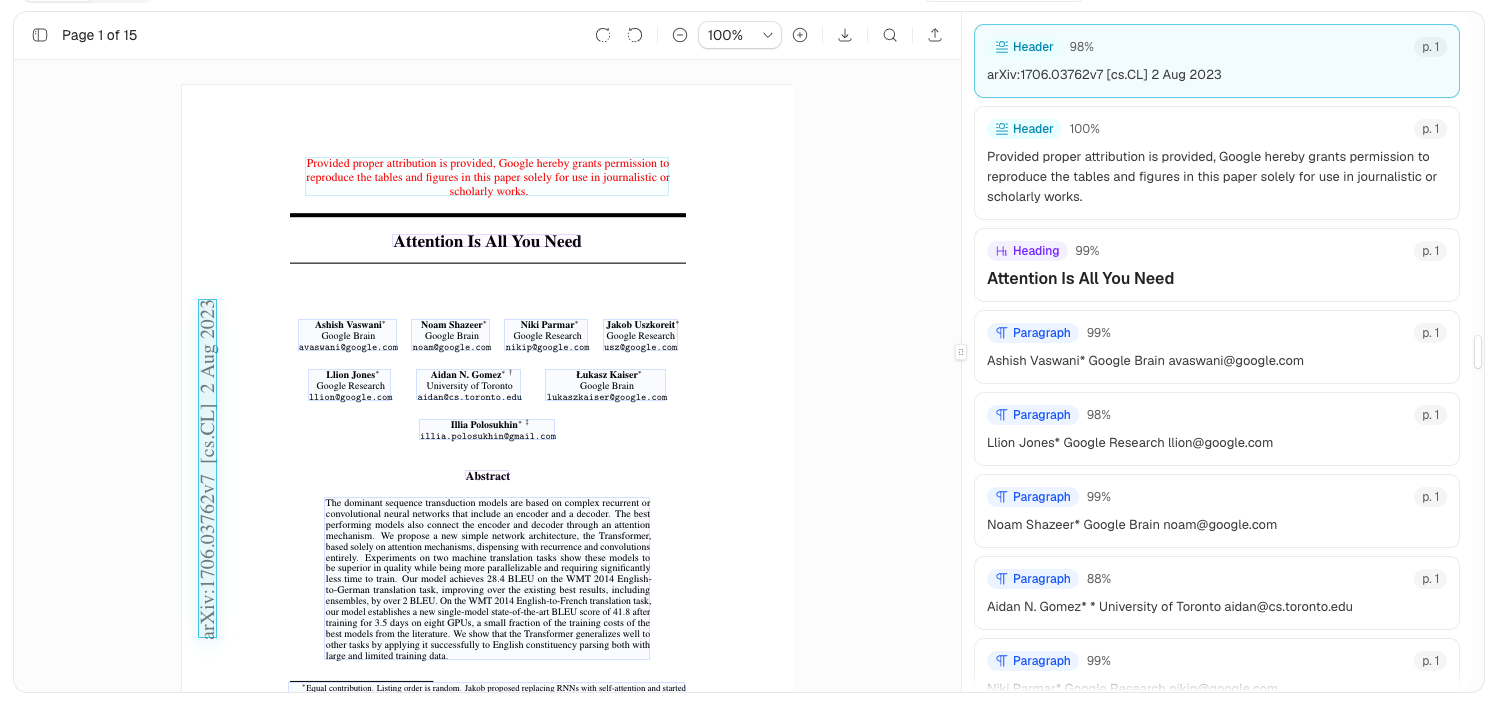Click 'Page 1 of 15' indicator
Image resolution: width=1496 pixels, height=710 pixels.
tap(99, 35)
